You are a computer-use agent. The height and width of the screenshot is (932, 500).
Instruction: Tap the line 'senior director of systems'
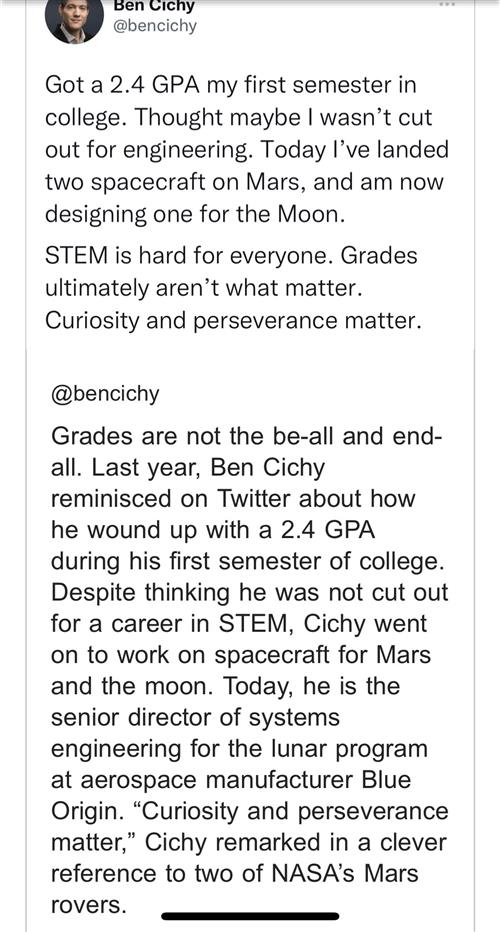coord(196,717)
